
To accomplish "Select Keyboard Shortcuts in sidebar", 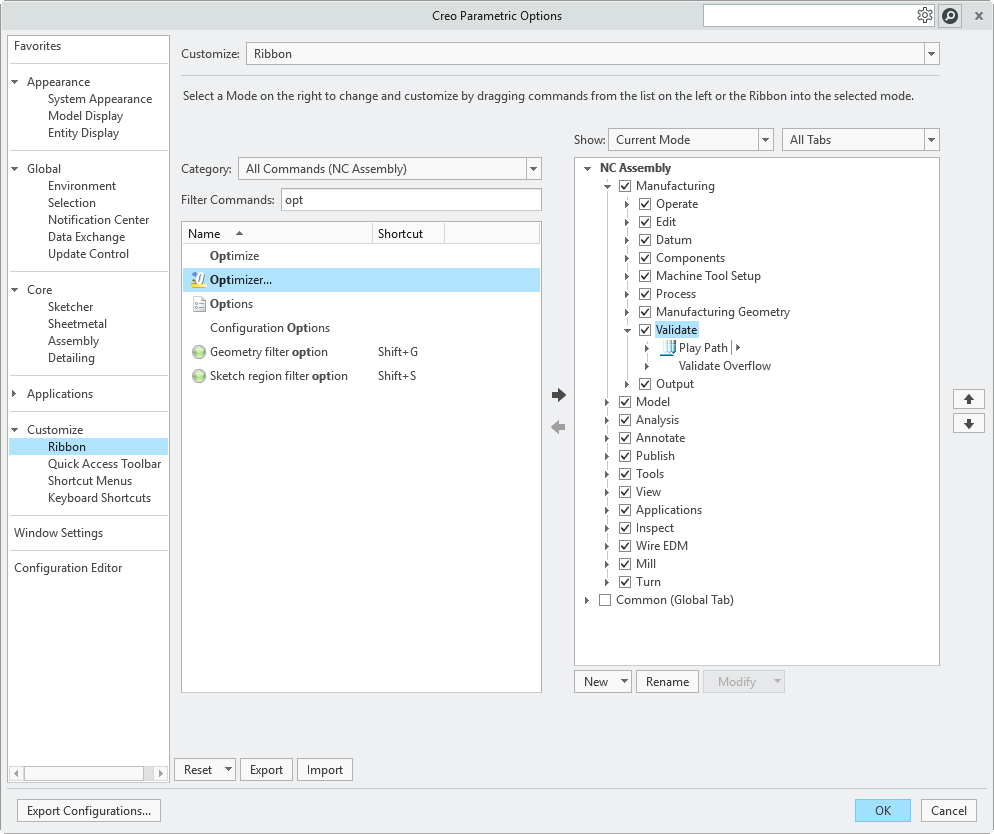I will pyautogui.click(x=100, y=497).
